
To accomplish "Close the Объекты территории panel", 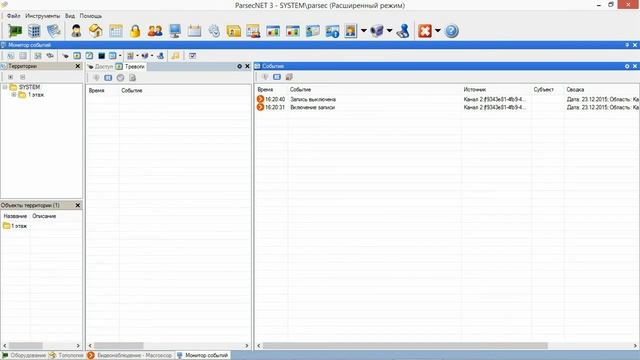I will point(78,205).
